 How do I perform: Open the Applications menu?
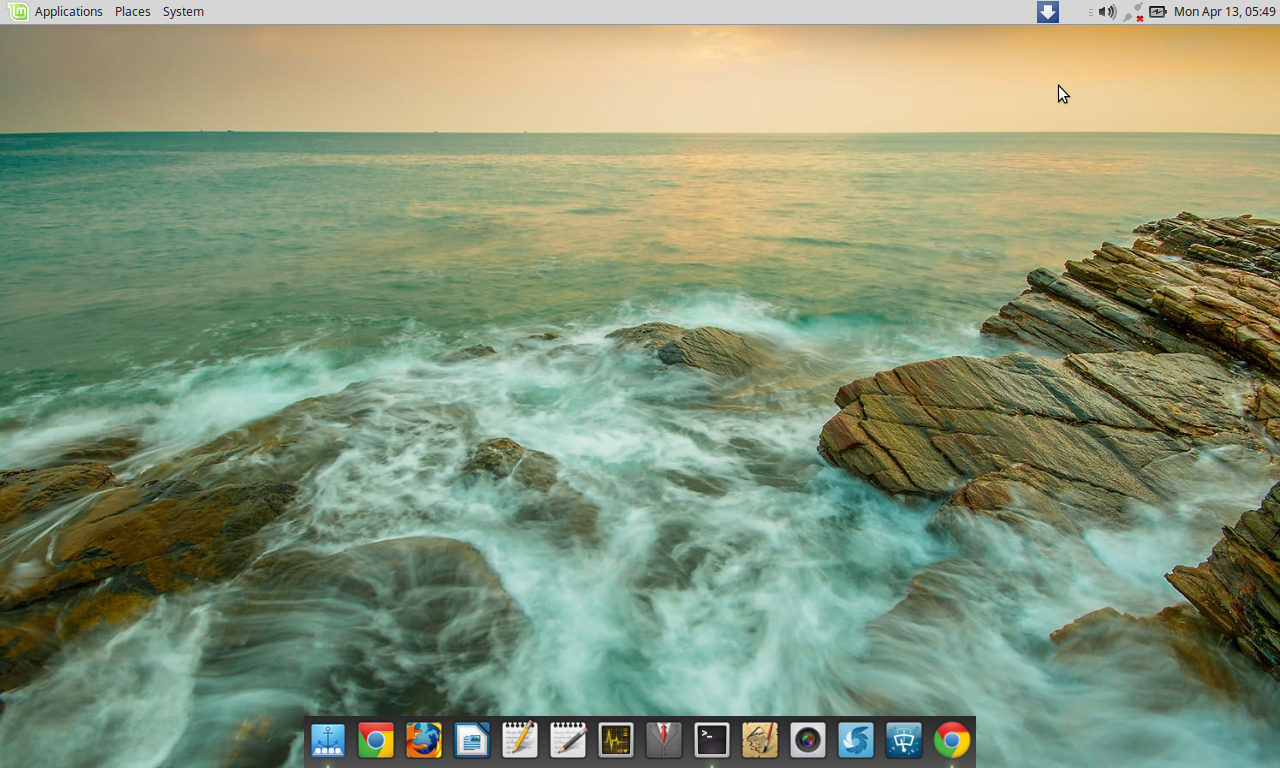(x=68, y=11)
